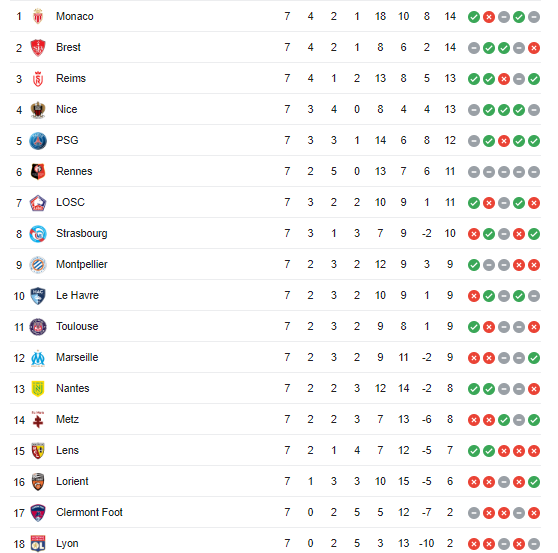The image size is (558, 553).
Task: Click Lorient's latest green win indicator
Action: [534, 482]
